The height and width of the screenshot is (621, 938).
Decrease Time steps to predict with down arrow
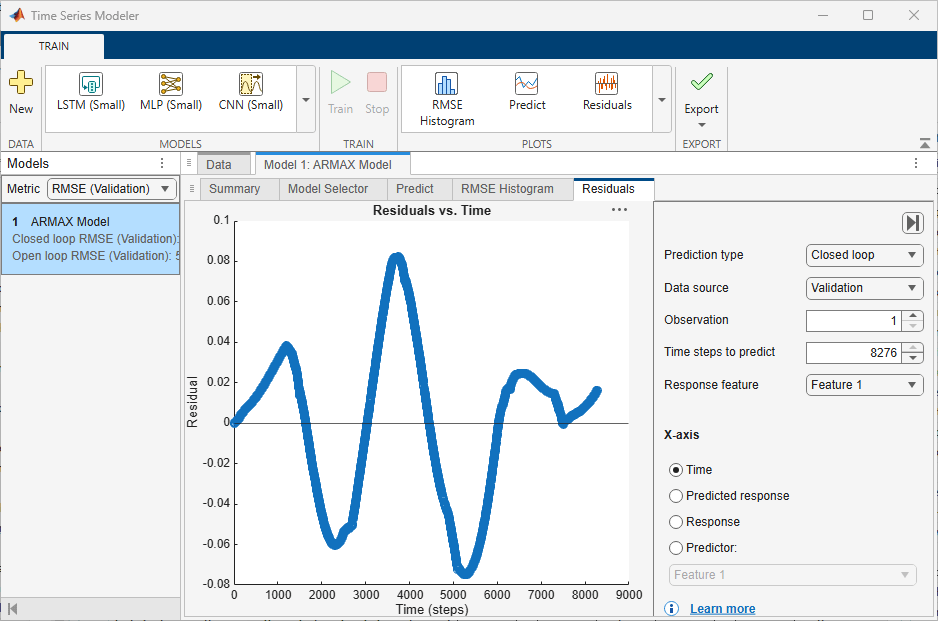coord(912,358)
